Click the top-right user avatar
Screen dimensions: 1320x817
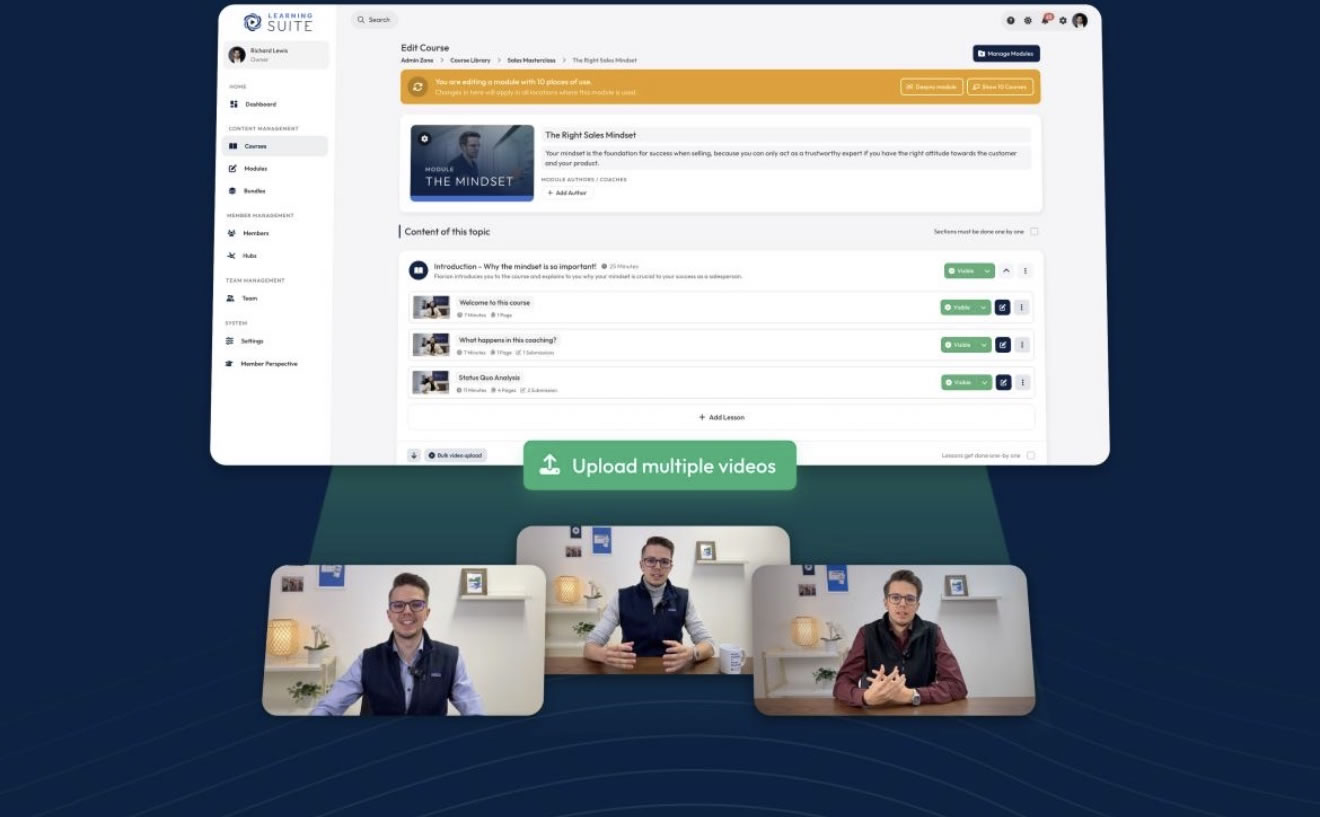1080,20
